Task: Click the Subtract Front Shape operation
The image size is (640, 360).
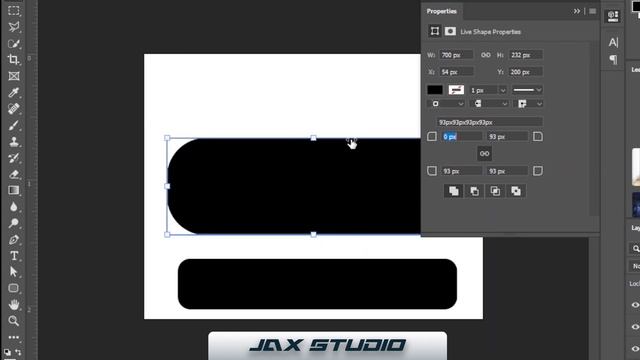Action: click(474, 191)
